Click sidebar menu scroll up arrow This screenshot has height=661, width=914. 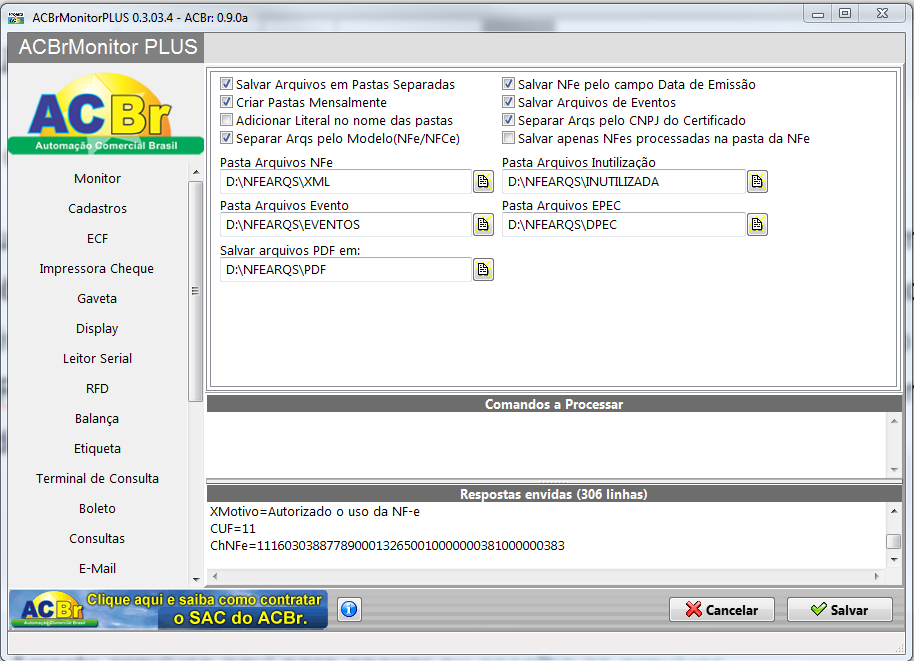click(x=196, y=172)
